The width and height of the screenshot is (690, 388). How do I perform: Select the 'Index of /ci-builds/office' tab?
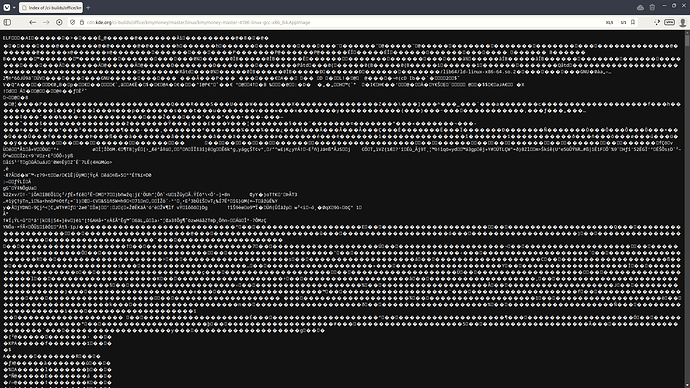(51, 7)
